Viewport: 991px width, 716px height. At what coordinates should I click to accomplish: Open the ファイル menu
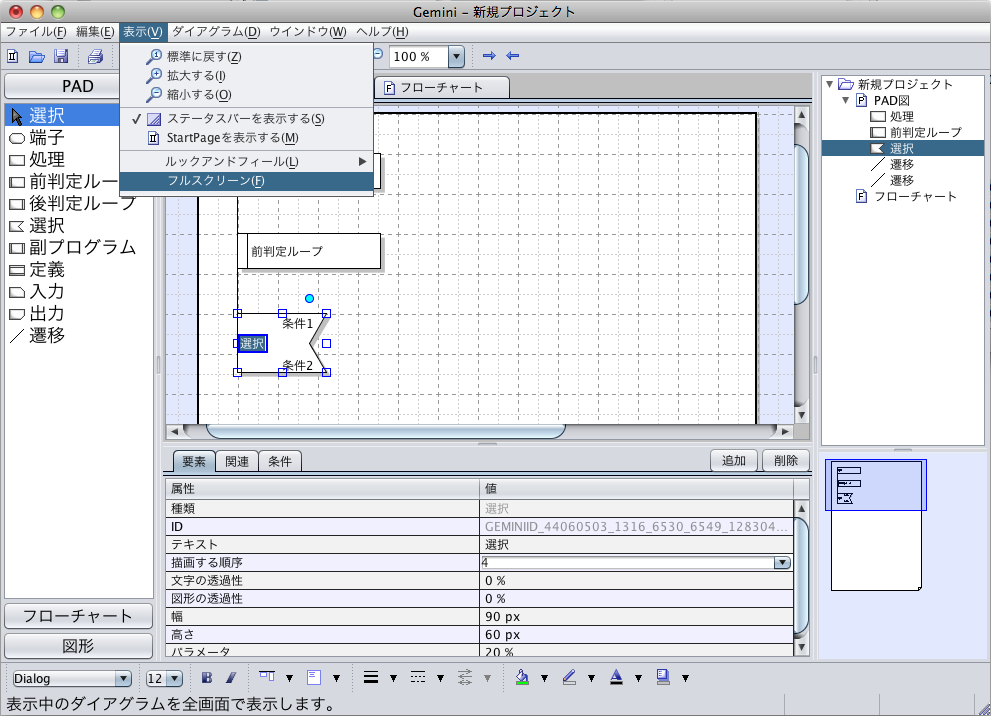click(36, 32)
